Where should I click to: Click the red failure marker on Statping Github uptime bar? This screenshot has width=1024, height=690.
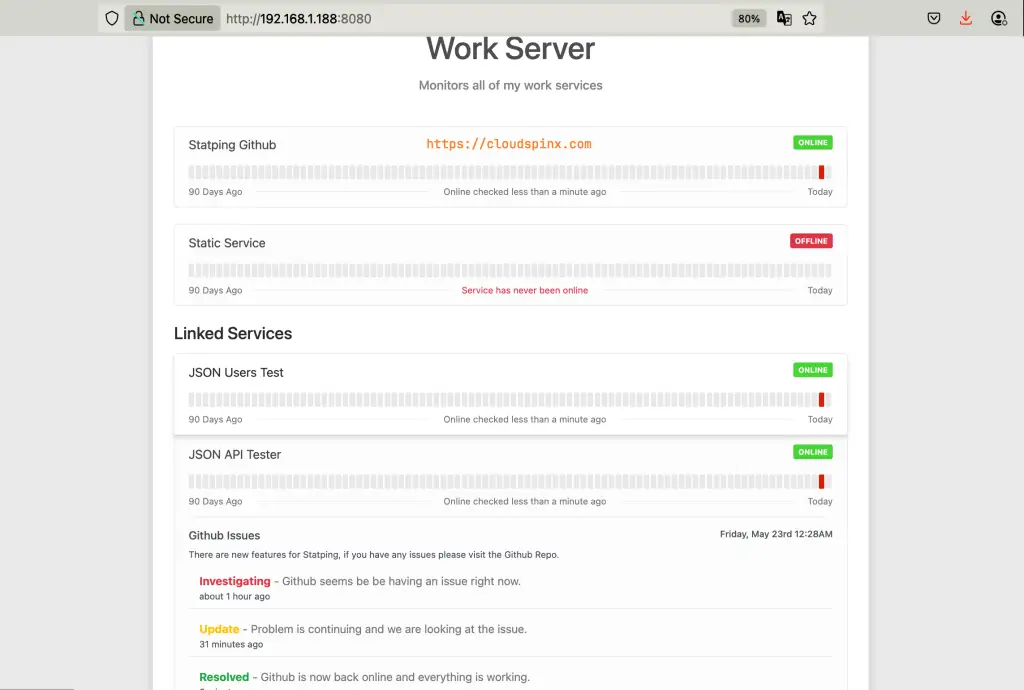(x=821, y=171)
